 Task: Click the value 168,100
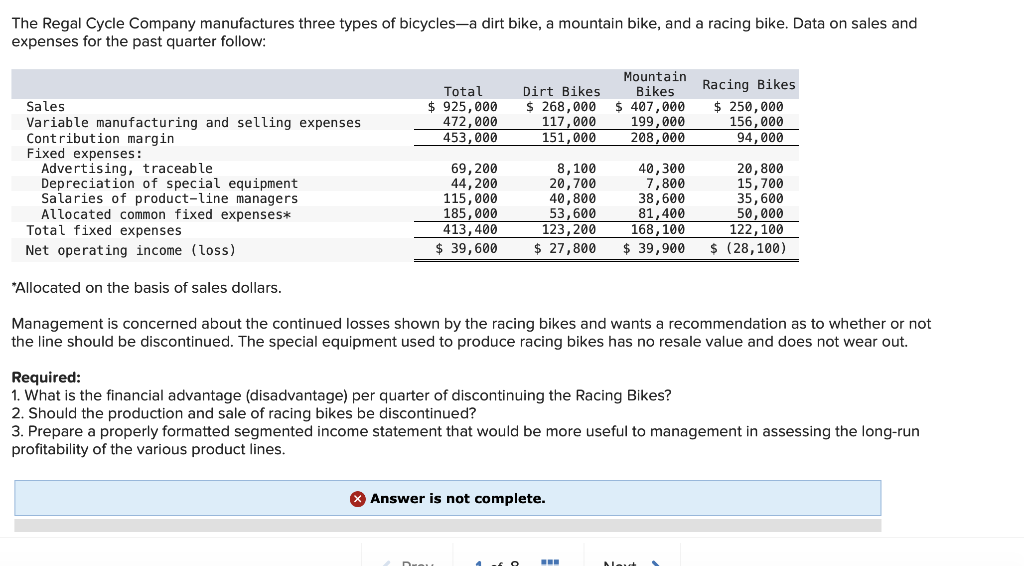pyautogui.click(x=658, y=230)
